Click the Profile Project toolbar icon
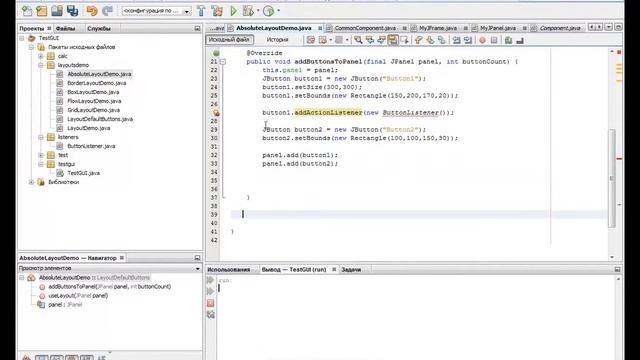This screenshot has width=640, height=360. tap(269, 11)
